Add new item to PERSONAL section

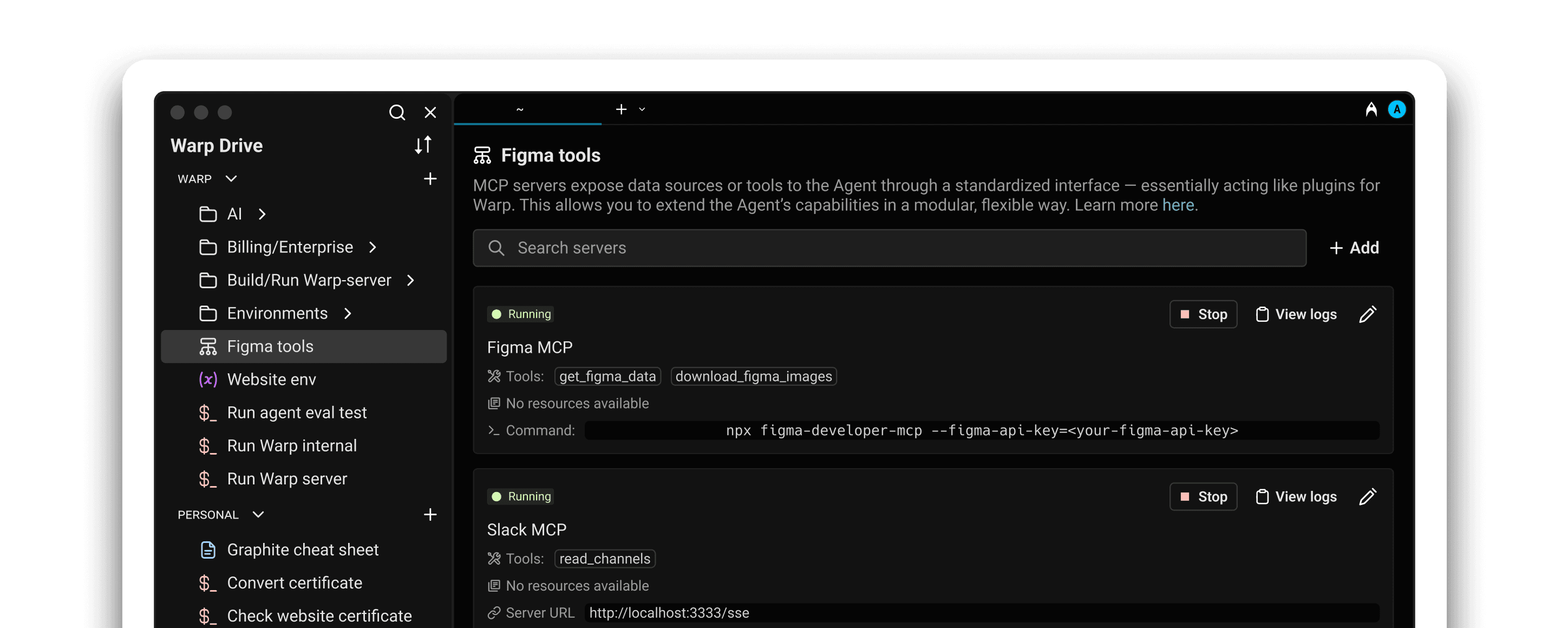coord(430,514)
